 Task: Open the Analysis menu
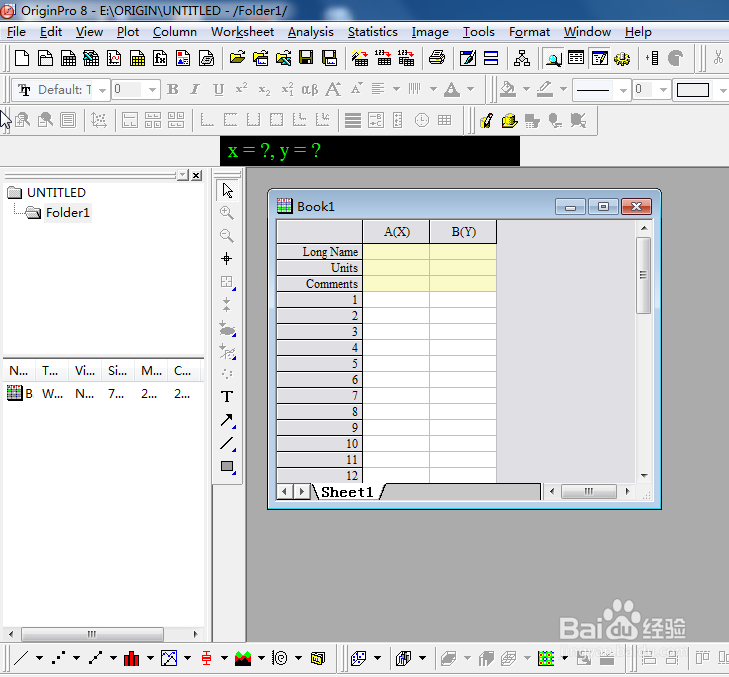[x=311, y=32]
